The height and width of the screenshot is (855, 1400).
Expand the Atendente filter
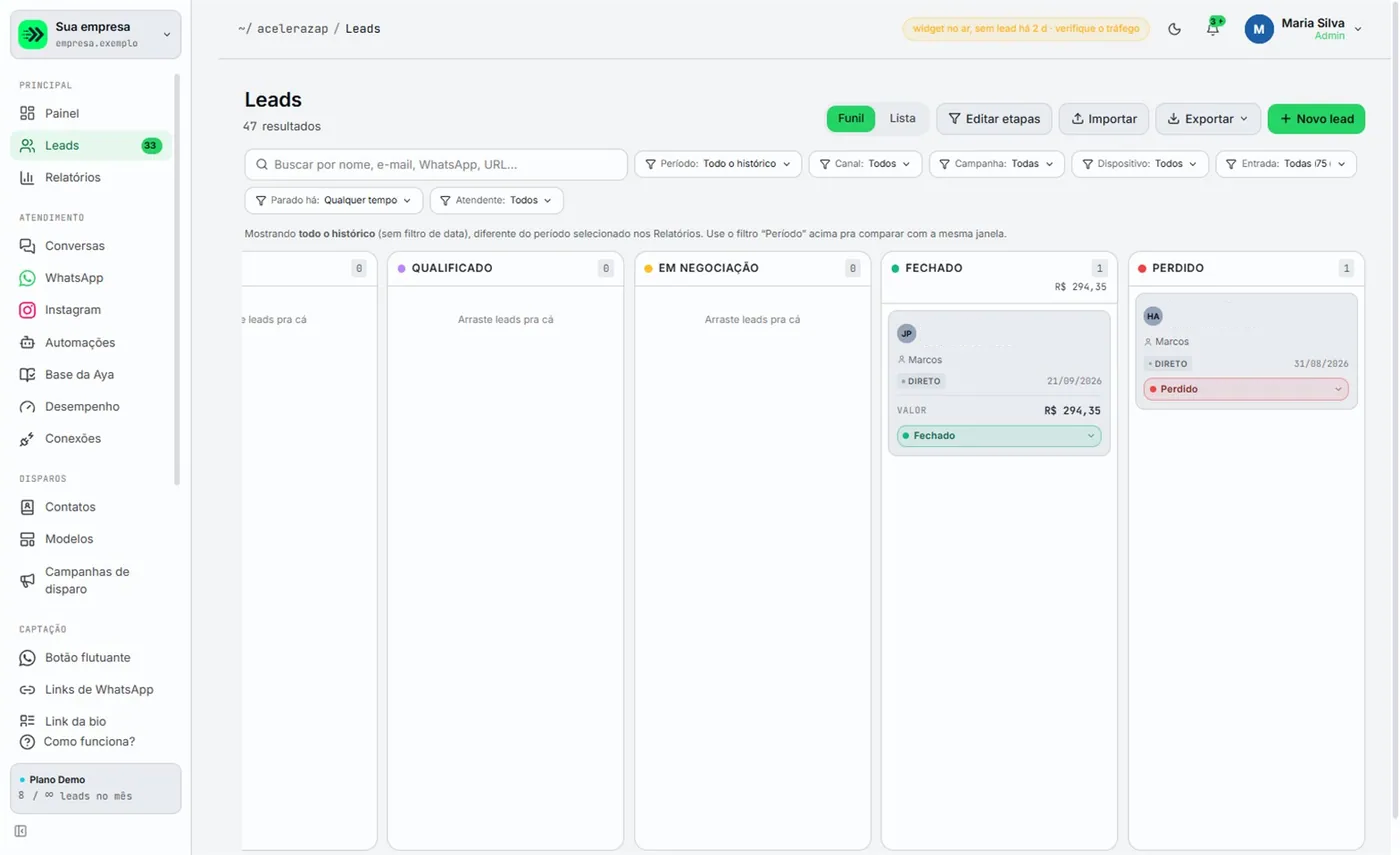[497, 200]
